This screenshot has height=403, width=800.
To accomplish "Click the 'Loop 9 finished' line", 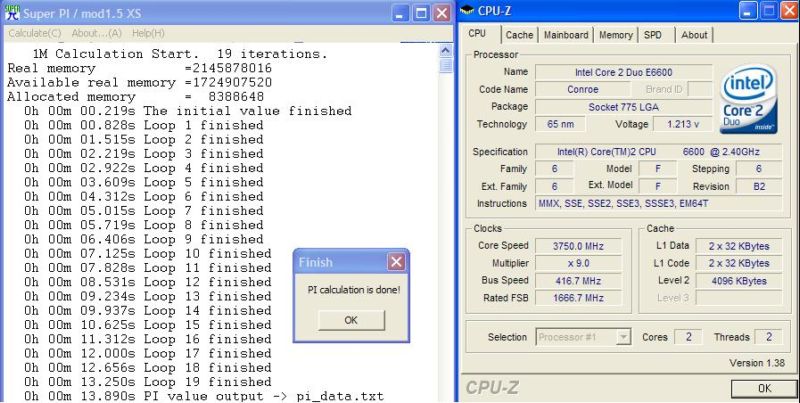I will click(x=143, y=239).
